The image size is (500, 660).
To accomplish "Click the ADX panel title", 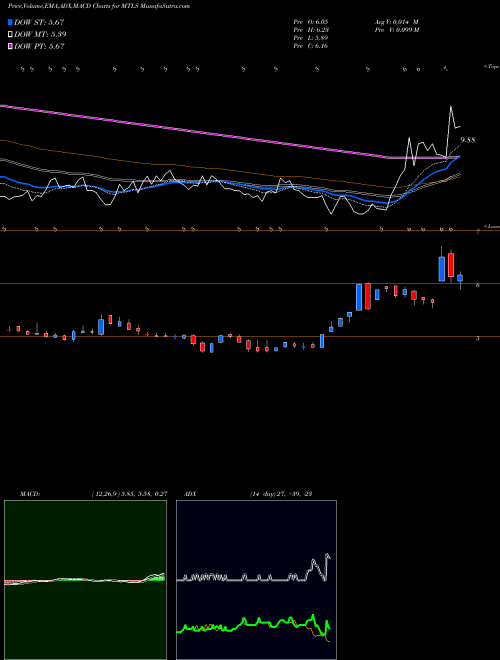I will tap(191, 494).
